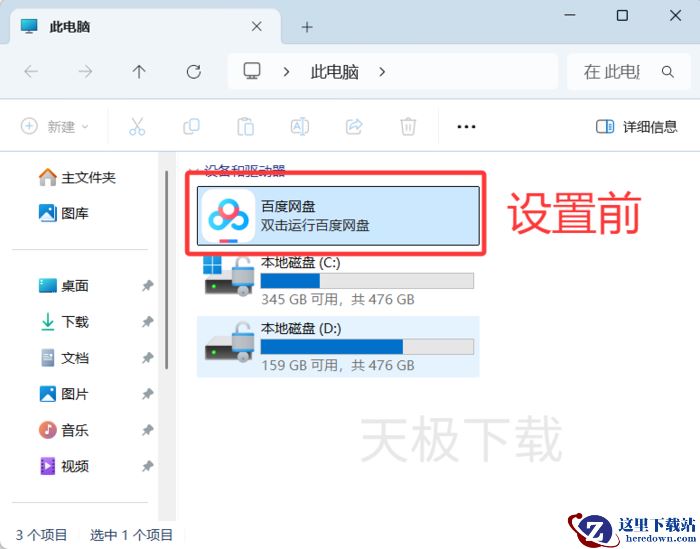Select 此电脑 breadcrumb in address bar
The width and height of the screenshot is (700, 549).
(335, 72)
